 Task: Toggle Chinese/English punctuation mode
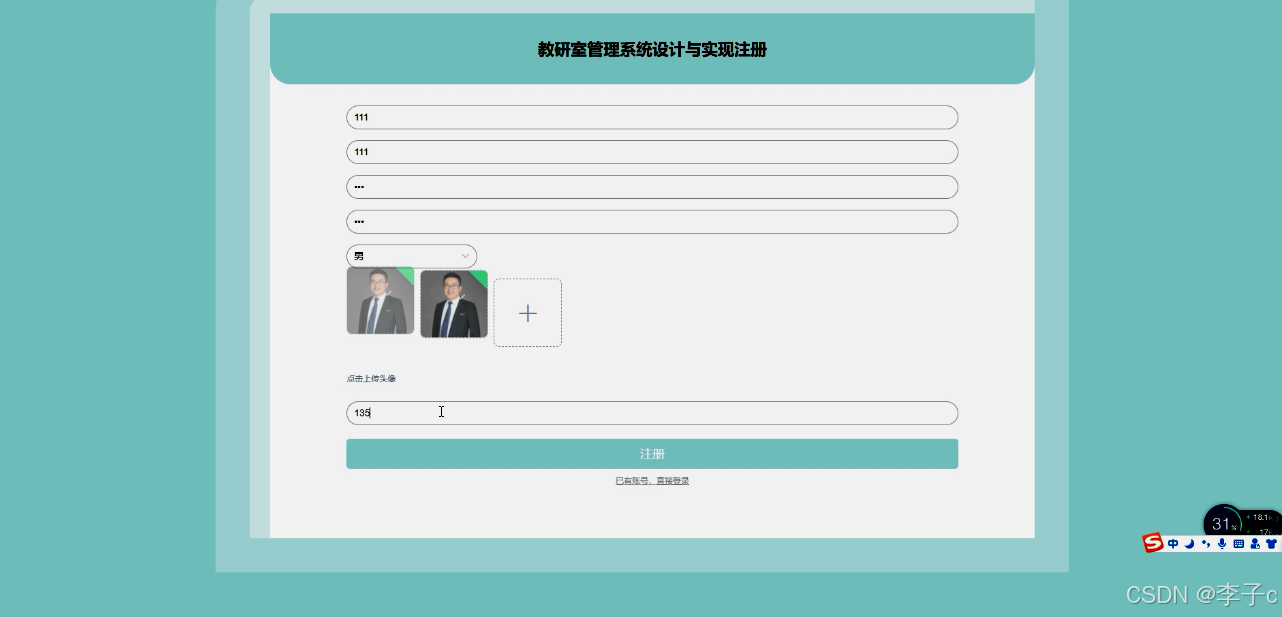[1206, 543]
